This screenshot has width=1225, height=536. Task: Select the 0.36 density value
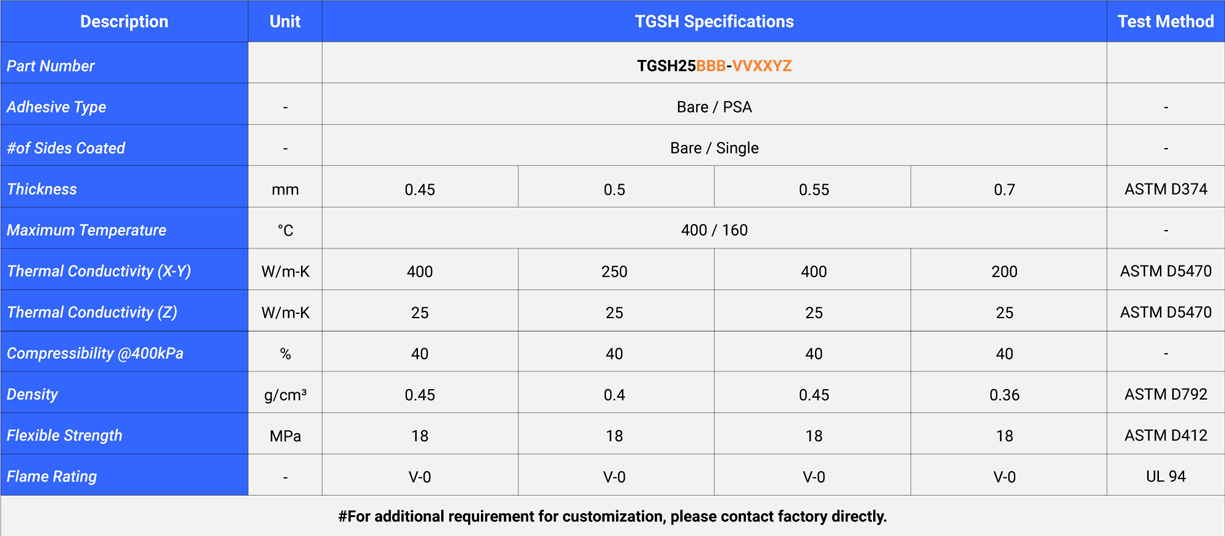click(1004, 395)
